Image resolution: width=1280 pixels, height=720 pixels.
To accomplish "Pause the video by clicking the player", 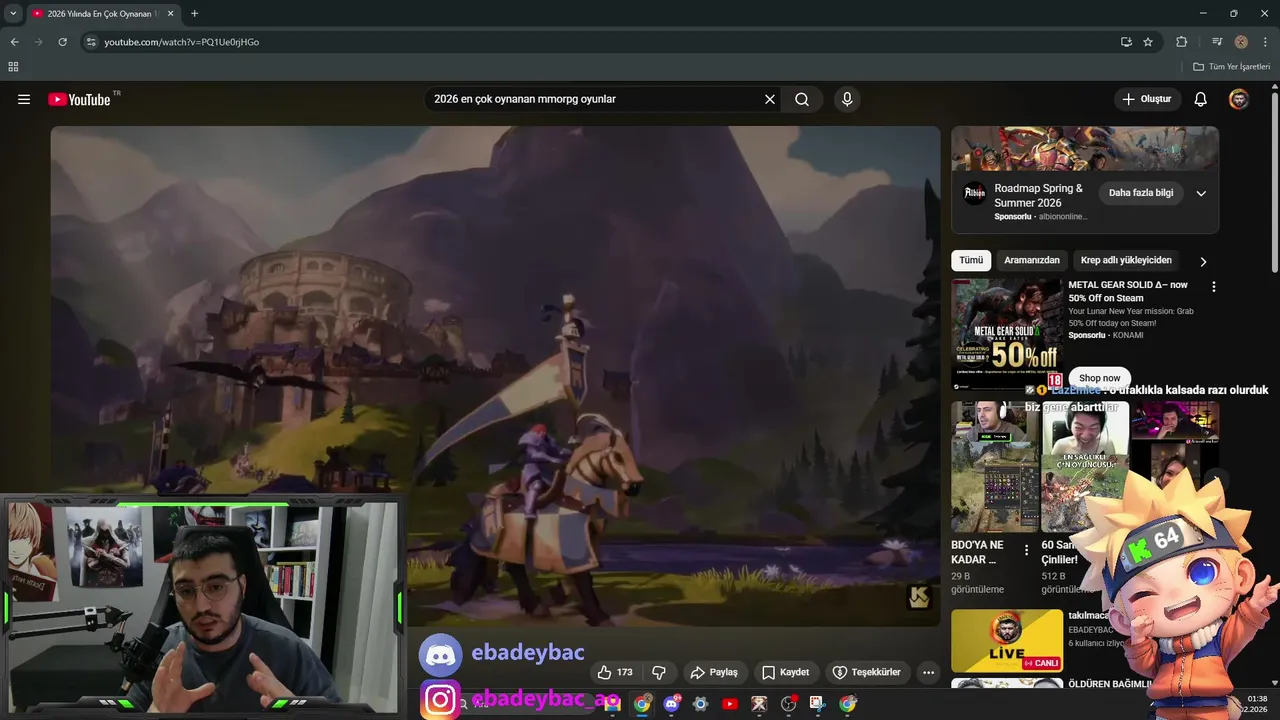I will tap(495, 375).
